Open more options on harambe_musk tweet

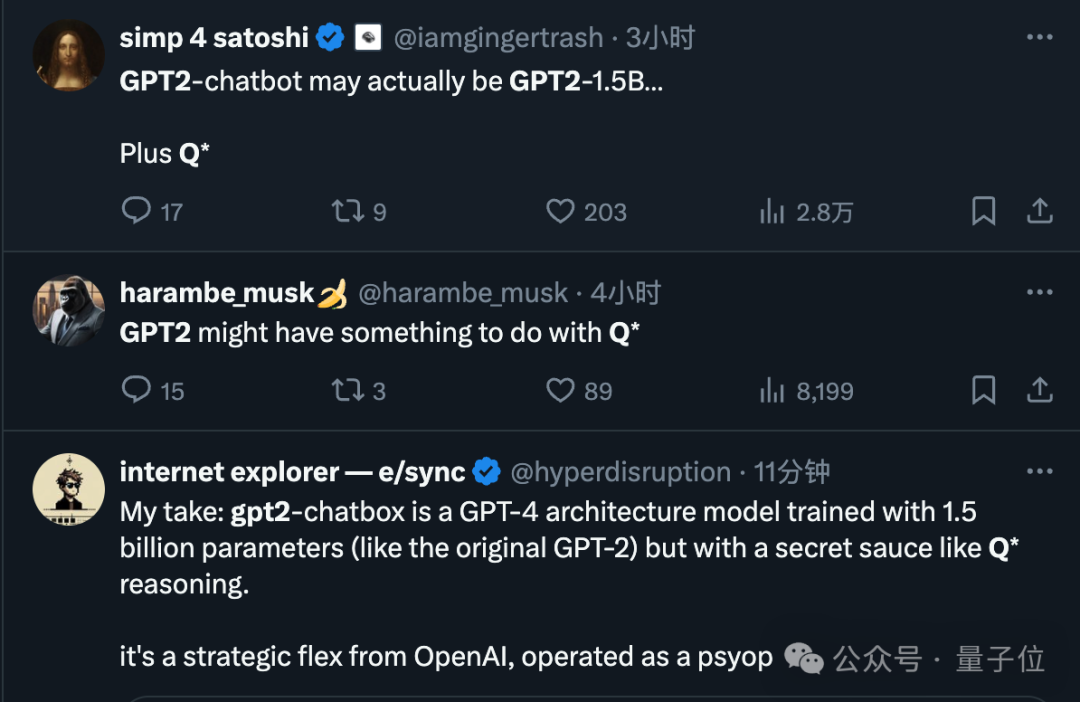(x=1039, y=293)
